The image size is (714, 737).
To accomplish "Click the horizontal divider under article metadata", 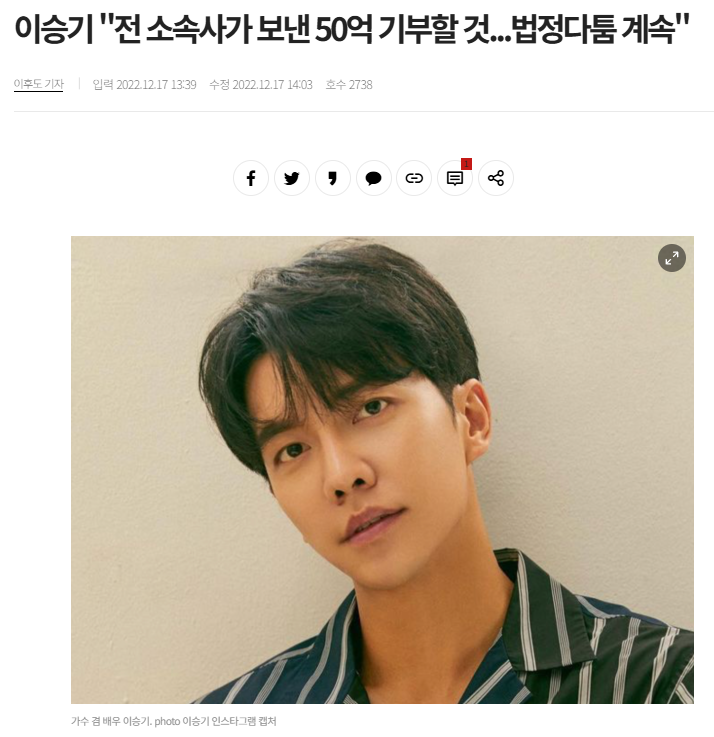I will (364, 111).
